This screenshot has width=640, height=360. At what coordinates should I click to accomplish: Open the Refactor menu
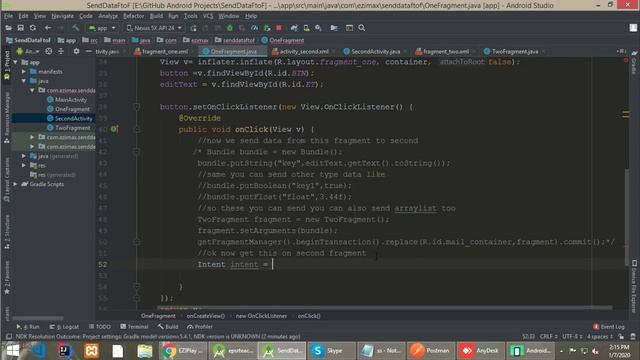(x=133, y=16)
